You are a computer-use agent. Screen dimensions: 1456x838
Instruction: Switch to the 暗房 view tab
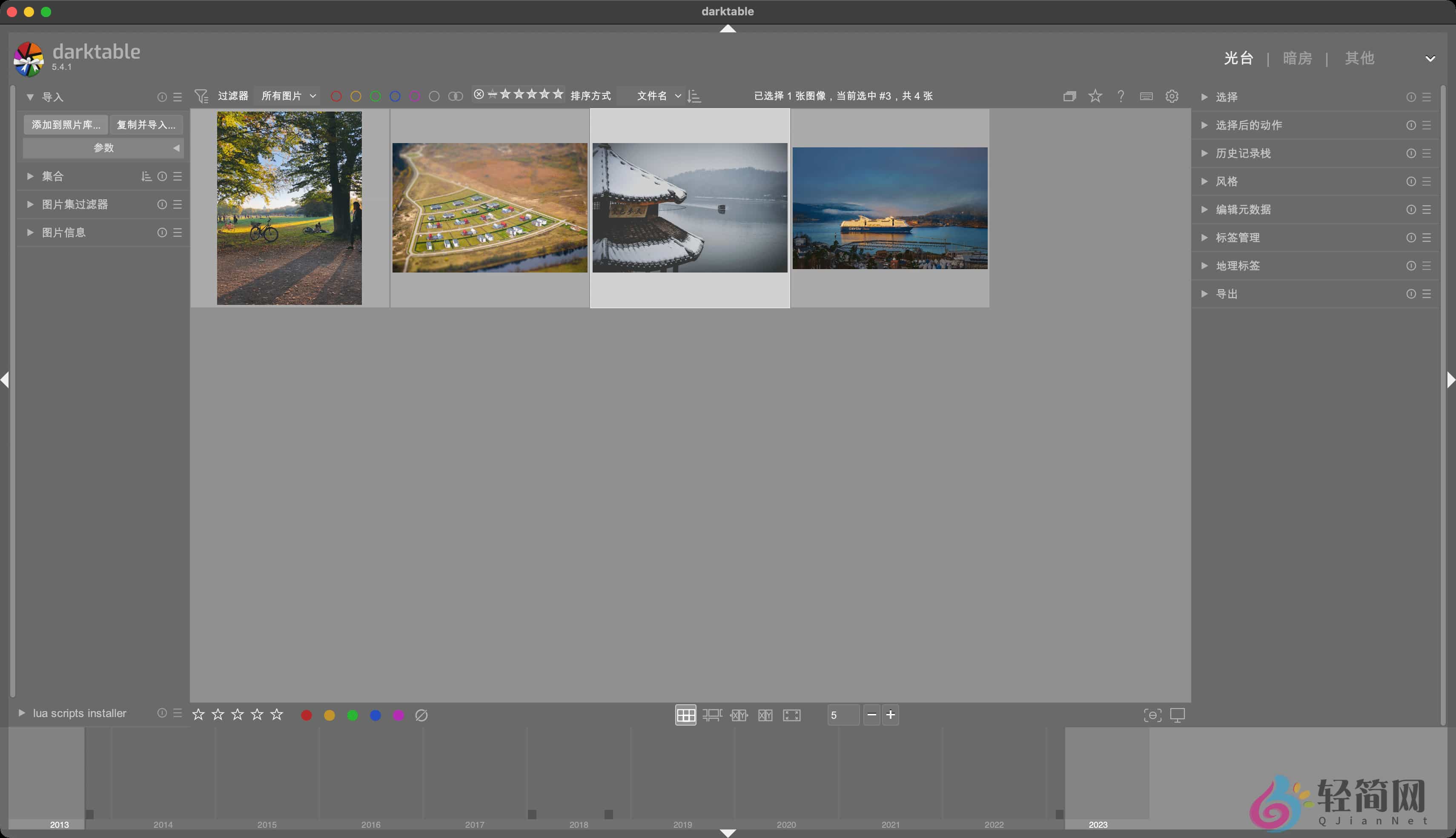(1298, 57)
